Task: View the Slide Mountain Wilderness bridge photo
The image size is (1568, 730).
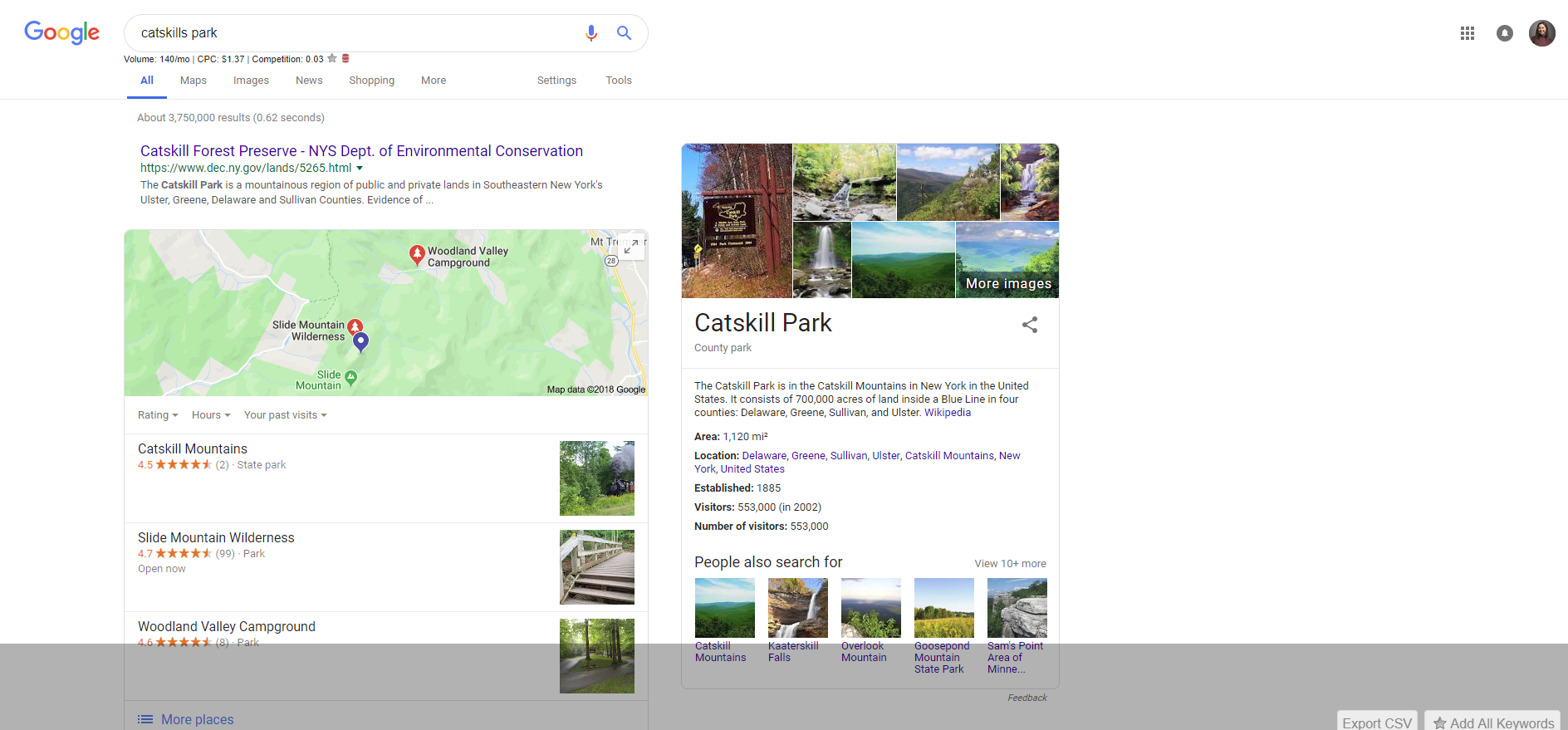Action: click(x=597, y=567)
